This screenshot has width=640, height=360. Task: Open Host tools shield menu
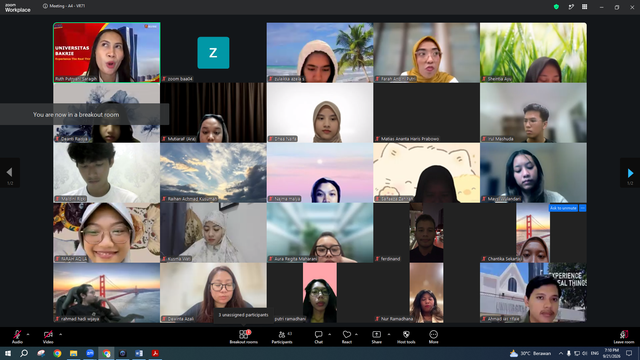pyautogui.click(x=406, y=337)
